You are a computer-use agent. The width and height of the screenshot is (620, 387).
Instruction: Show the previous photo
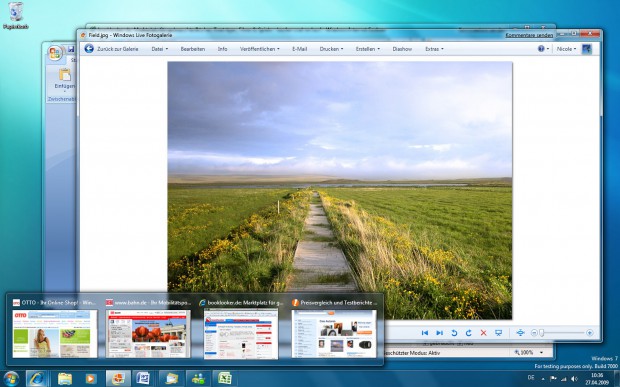point(425,333)
